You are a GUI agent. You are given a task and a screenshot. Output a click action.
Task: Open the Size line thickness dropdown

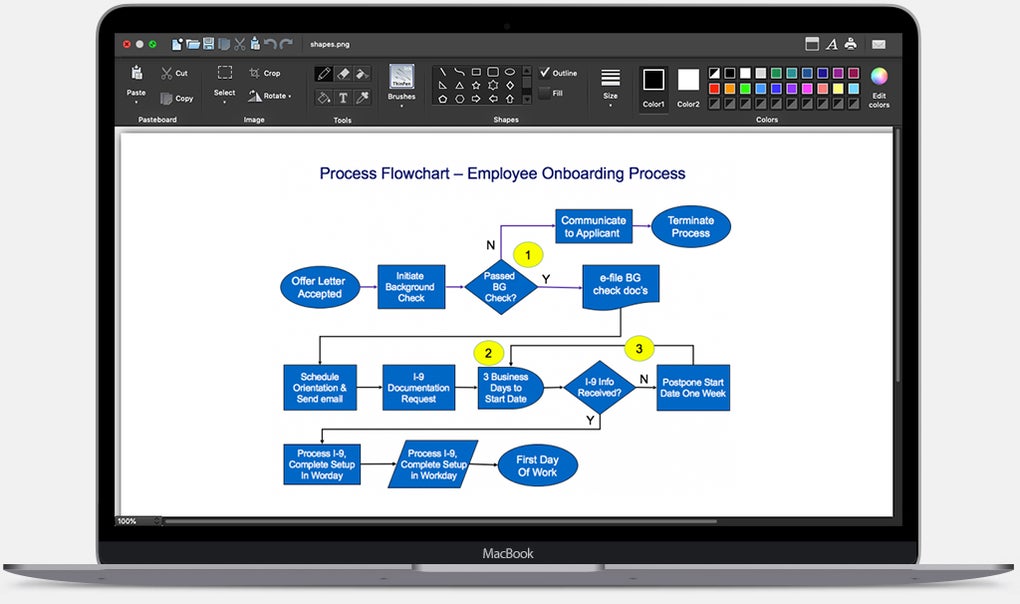pos(610,98)
